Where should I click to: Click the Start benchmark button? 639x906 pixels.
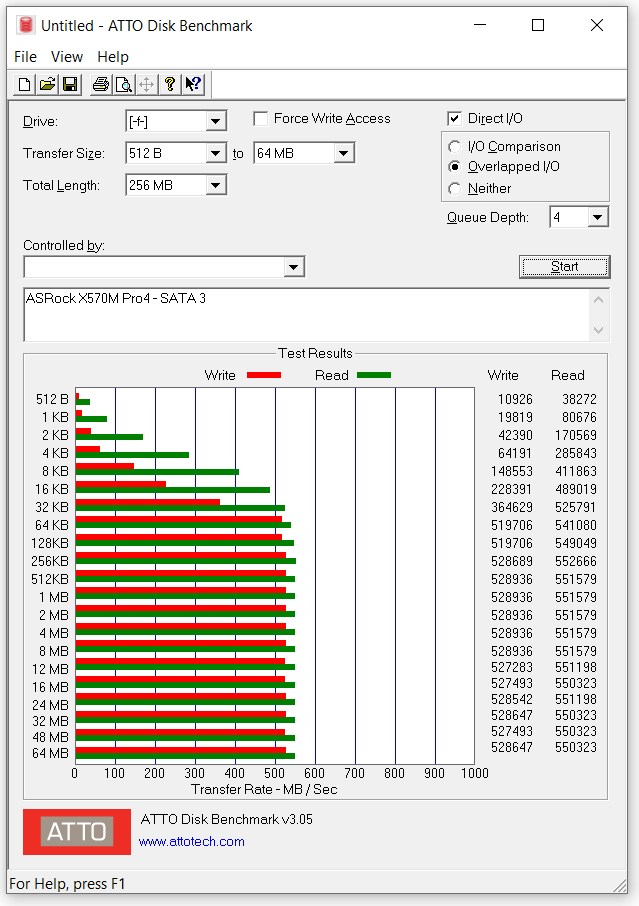(564, 267)
